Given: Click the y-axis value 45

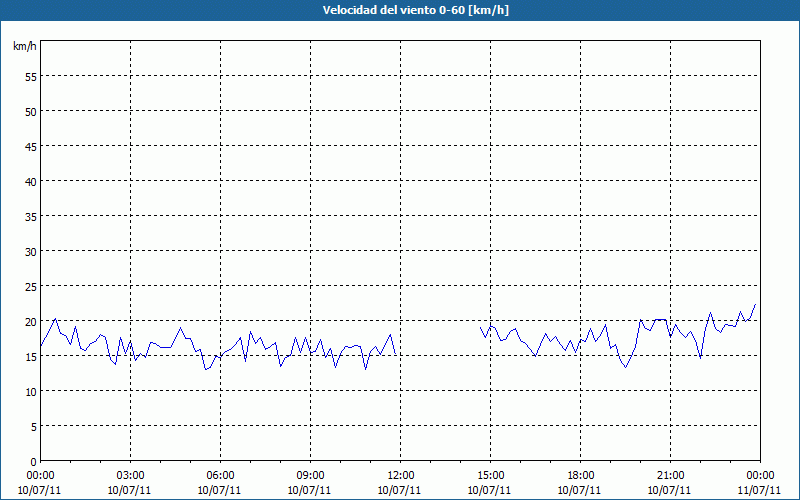Looking at the screenshot, I should tap(31, 146).
